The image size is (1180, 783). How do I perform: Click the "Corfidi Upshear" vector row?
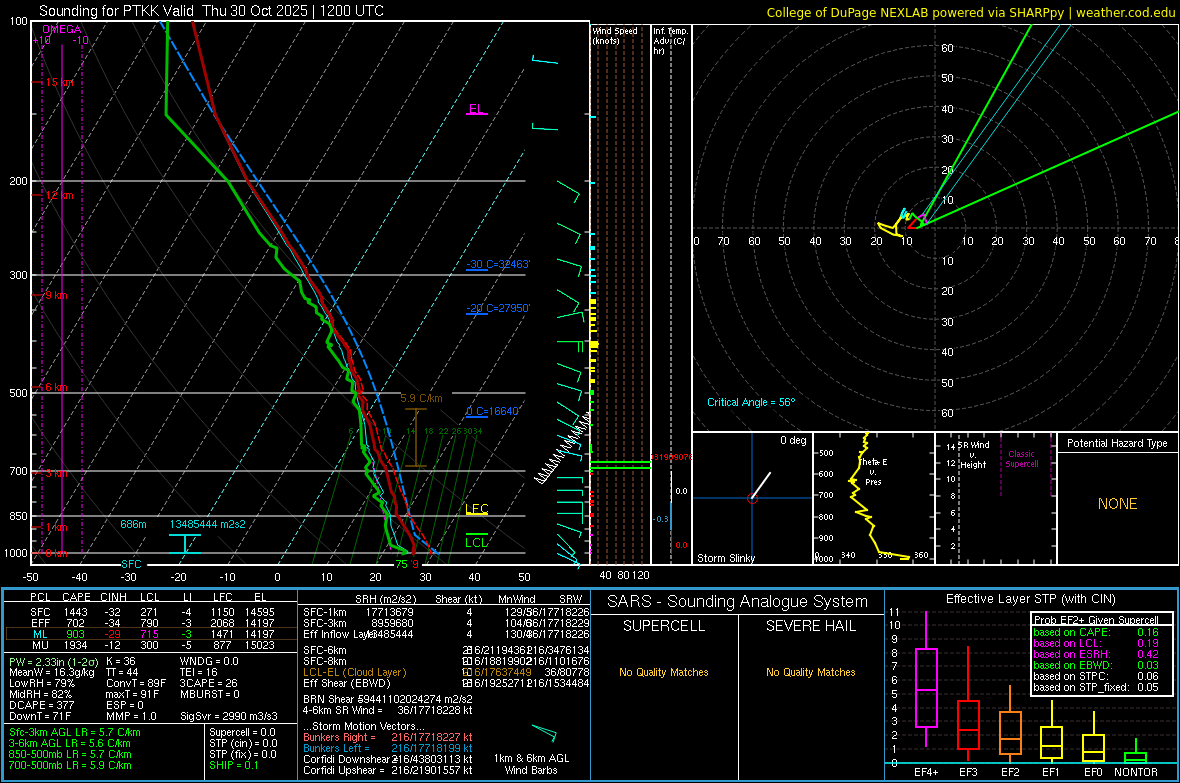[388, 770]
